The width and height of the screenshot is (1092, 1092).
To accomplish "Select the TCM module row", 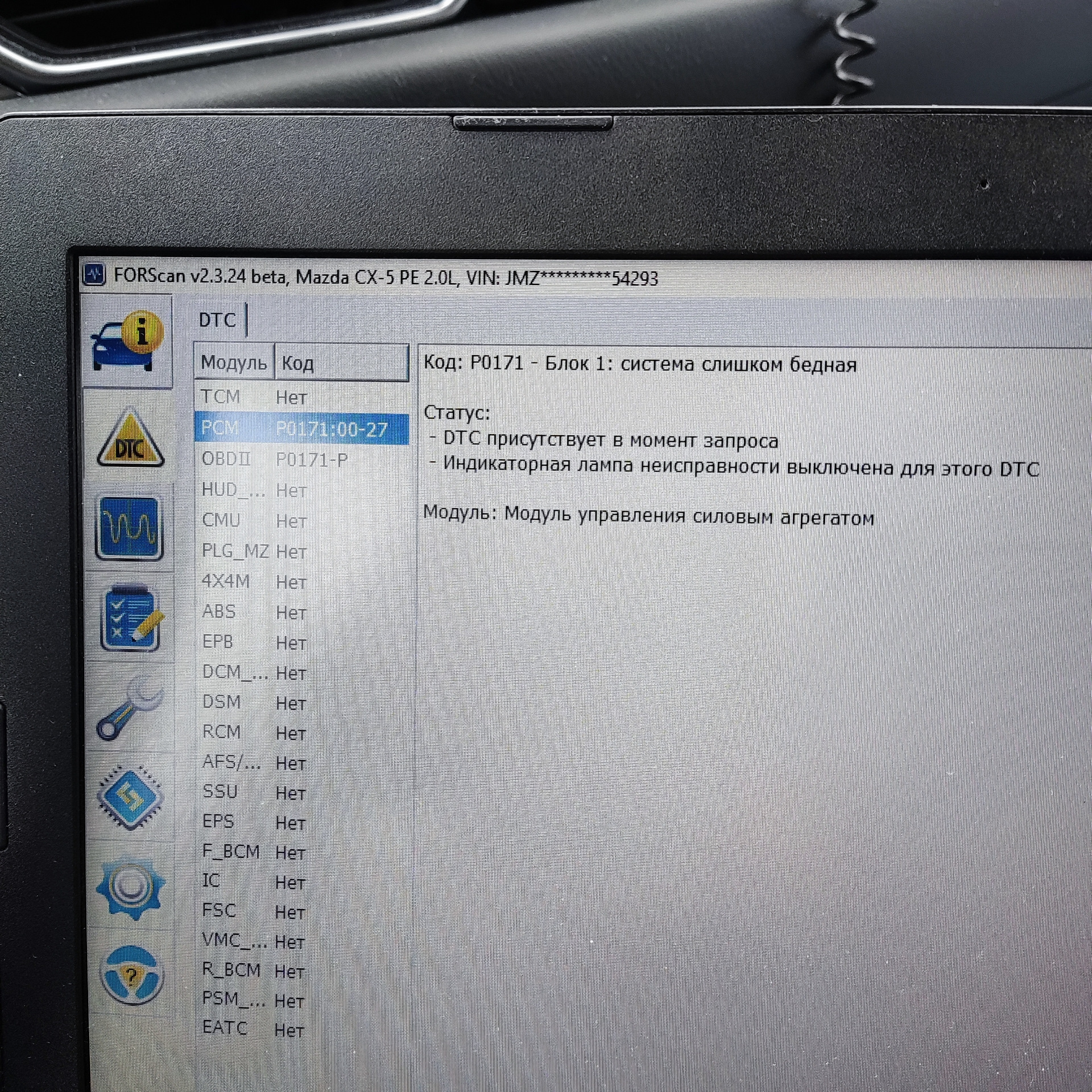I will [x=301, y=397].
